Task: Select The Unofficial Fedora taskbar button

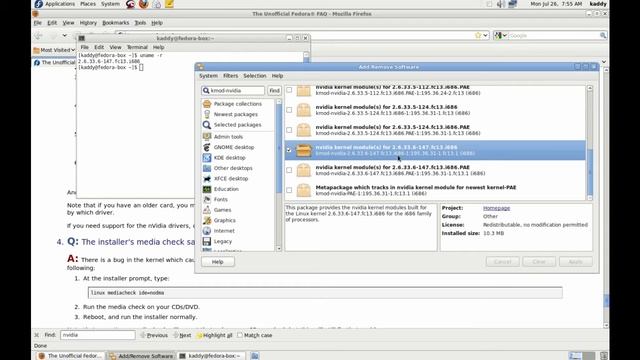Action: (70, 356)
